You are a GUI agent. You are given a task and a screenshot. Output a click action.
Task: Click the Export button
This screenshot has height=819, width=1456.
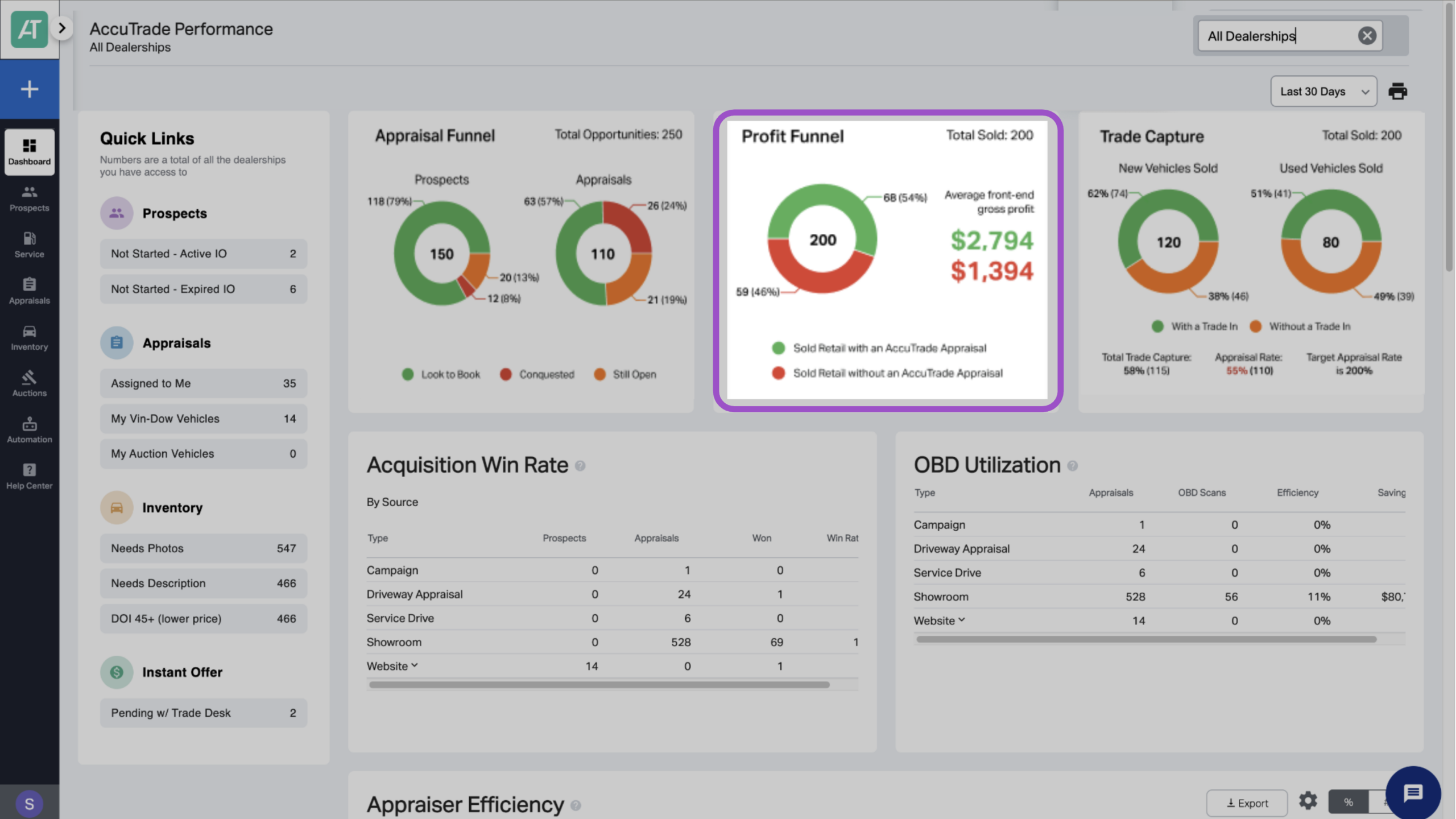click(1247, 803)
